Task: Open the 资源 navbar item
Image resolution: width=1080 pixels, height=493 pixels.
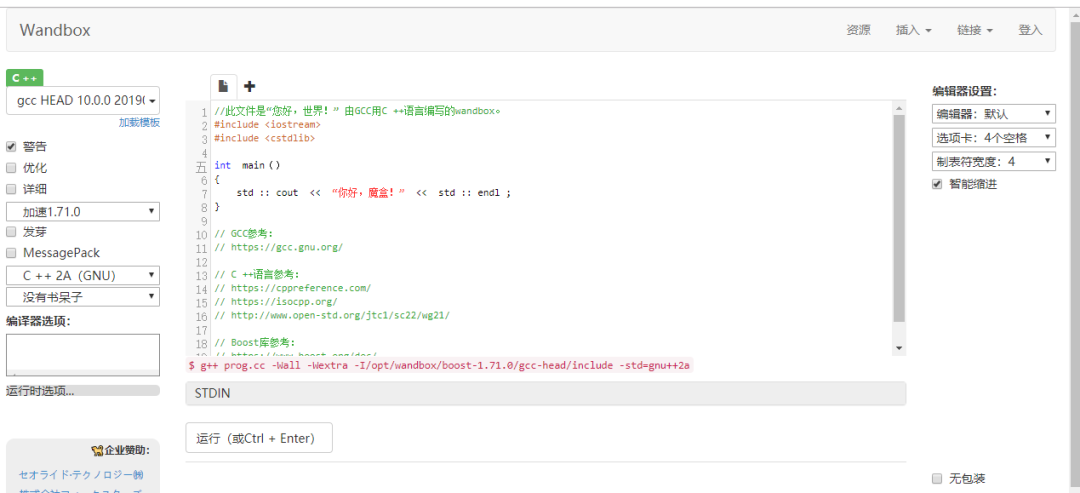Action: (x=858, y=30)
